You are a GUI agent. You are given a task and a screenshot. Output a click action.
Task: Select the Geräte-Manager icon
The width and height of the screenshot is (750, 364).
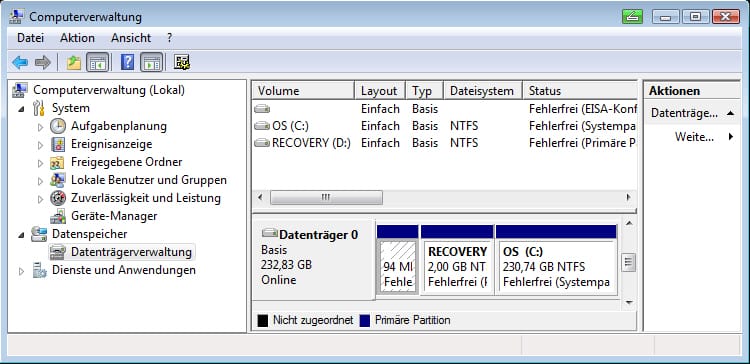coord(58,216)
